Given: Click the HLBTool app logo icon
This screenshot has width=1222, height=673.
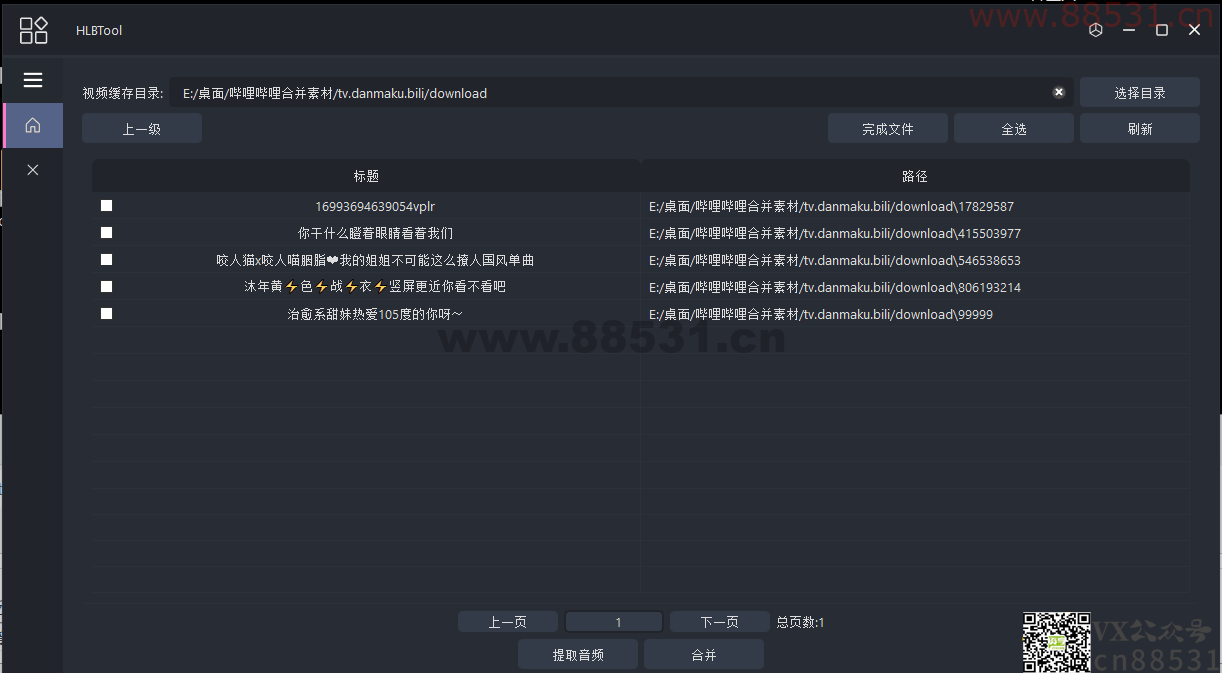Looking at the screenshot, I should pos(34,30).
